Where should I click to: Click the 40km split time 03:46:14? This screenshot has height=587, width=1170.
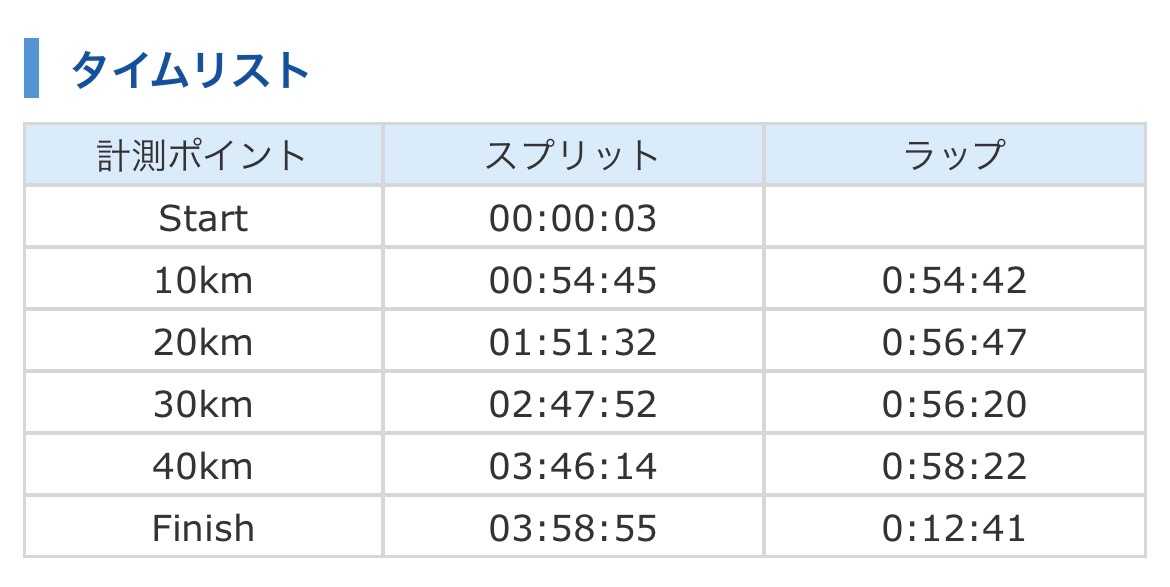tap(573, 467)
